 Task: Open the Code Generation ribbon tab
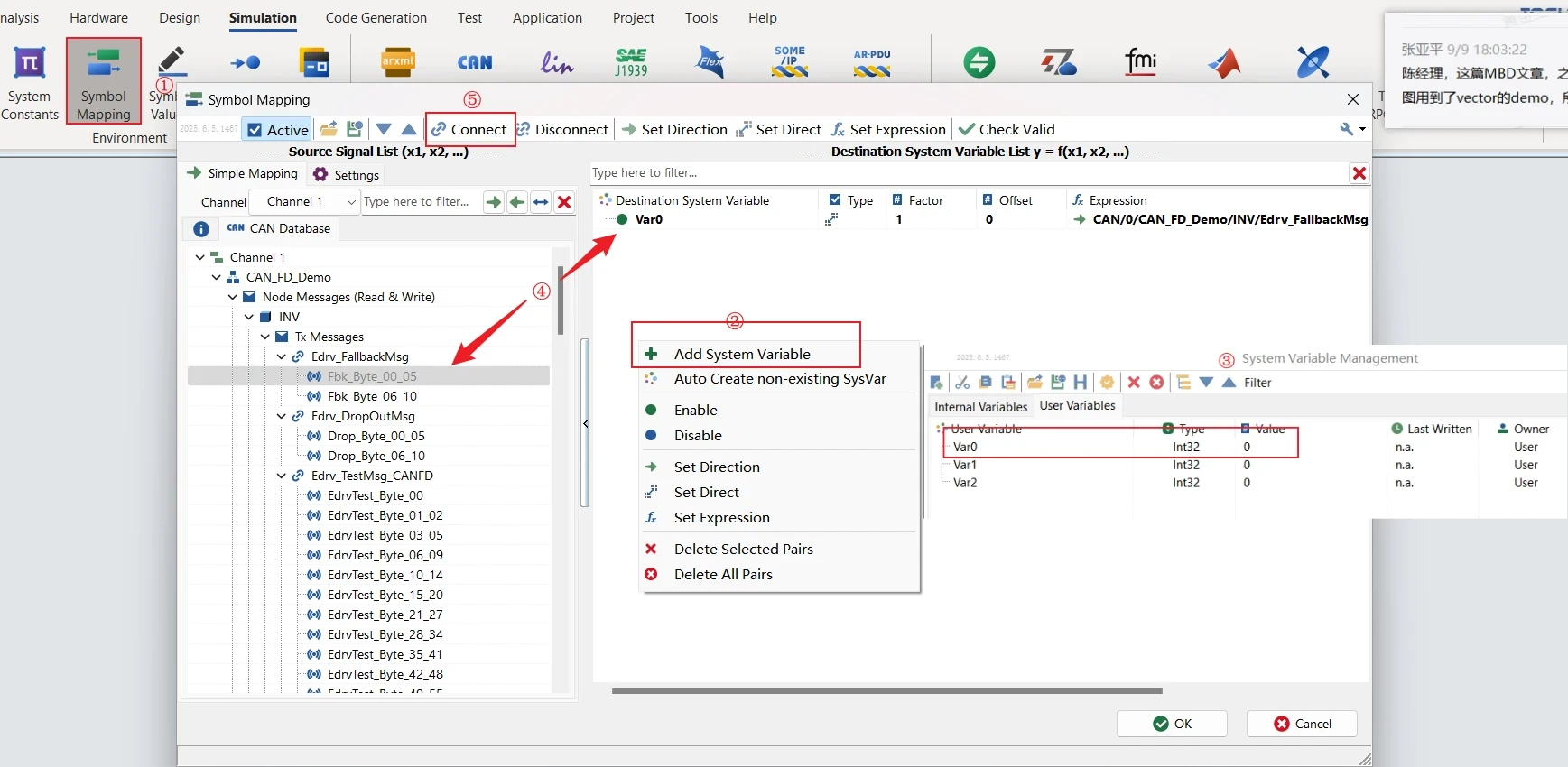(x=376, y=18)
